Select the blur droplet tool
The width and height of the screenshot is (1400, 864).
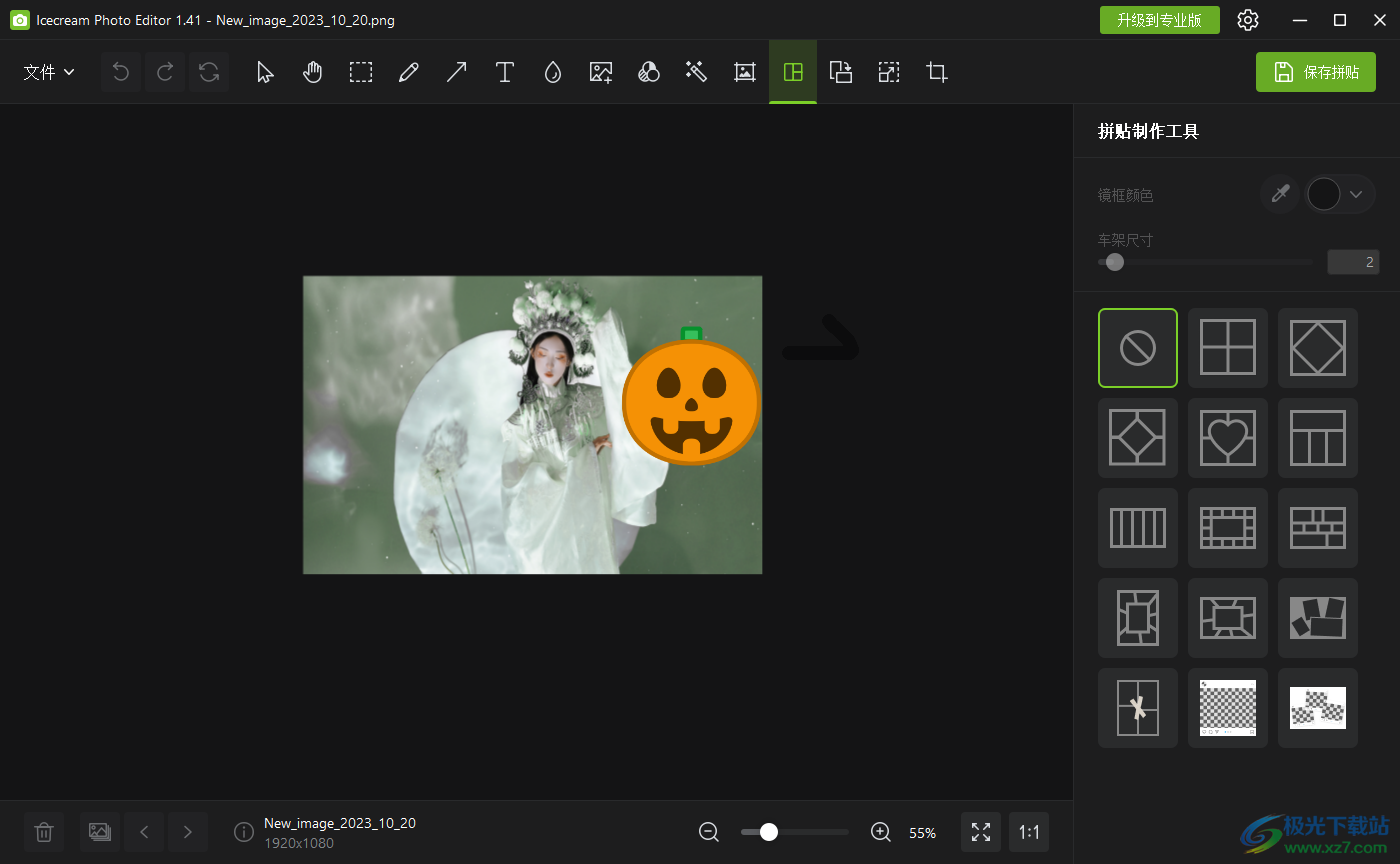click(553, 72)
